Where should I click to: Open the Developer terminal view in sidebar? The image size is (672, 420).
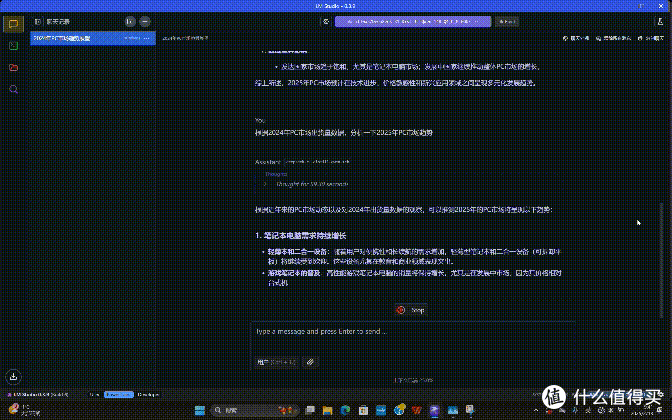pos(13,45)
